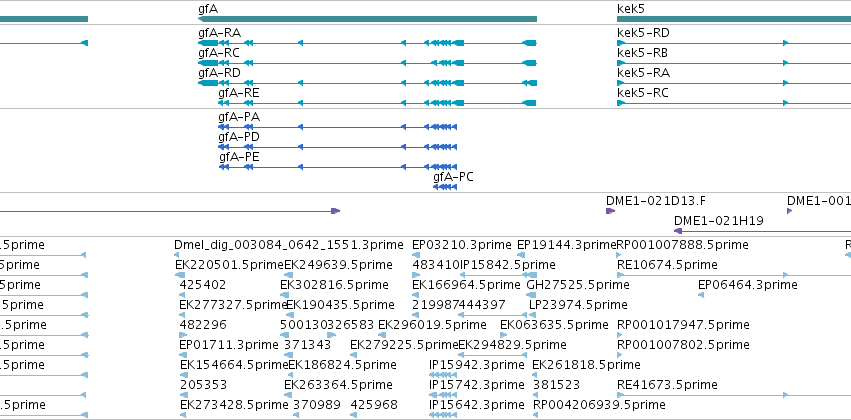
Task: Select the kek5-RD transcript label
Action: [643, 33]
